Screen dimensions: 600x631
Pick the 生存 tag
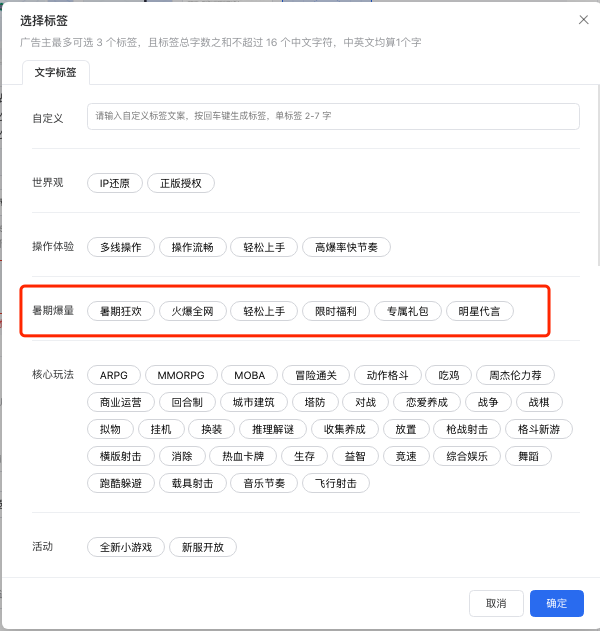click(305, 456)
